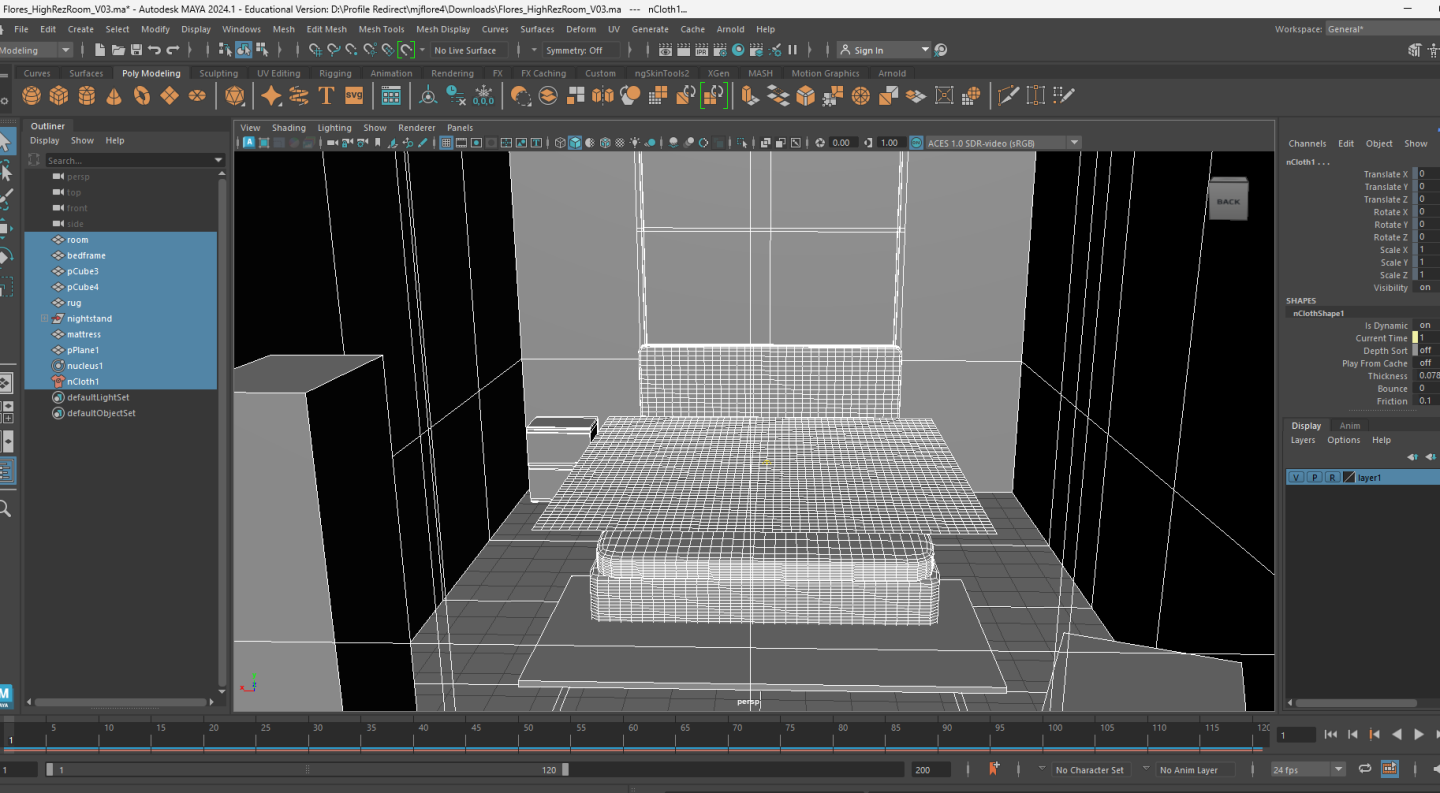Click the current frame field beside playback controls
Image resolution: width=1440 pixels, height=793 pixels.
1296,735
